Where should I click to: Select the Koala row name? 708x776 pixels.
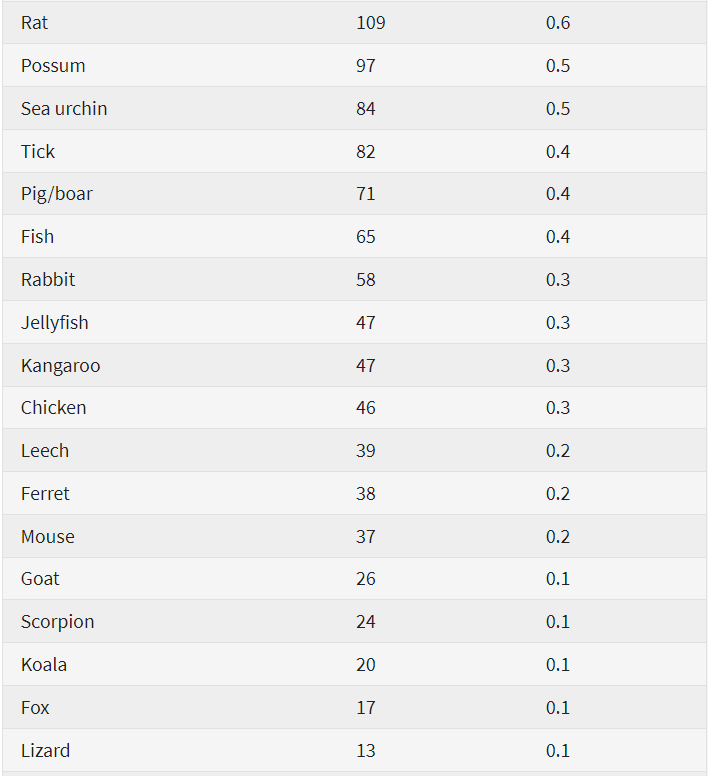(44, 665)
